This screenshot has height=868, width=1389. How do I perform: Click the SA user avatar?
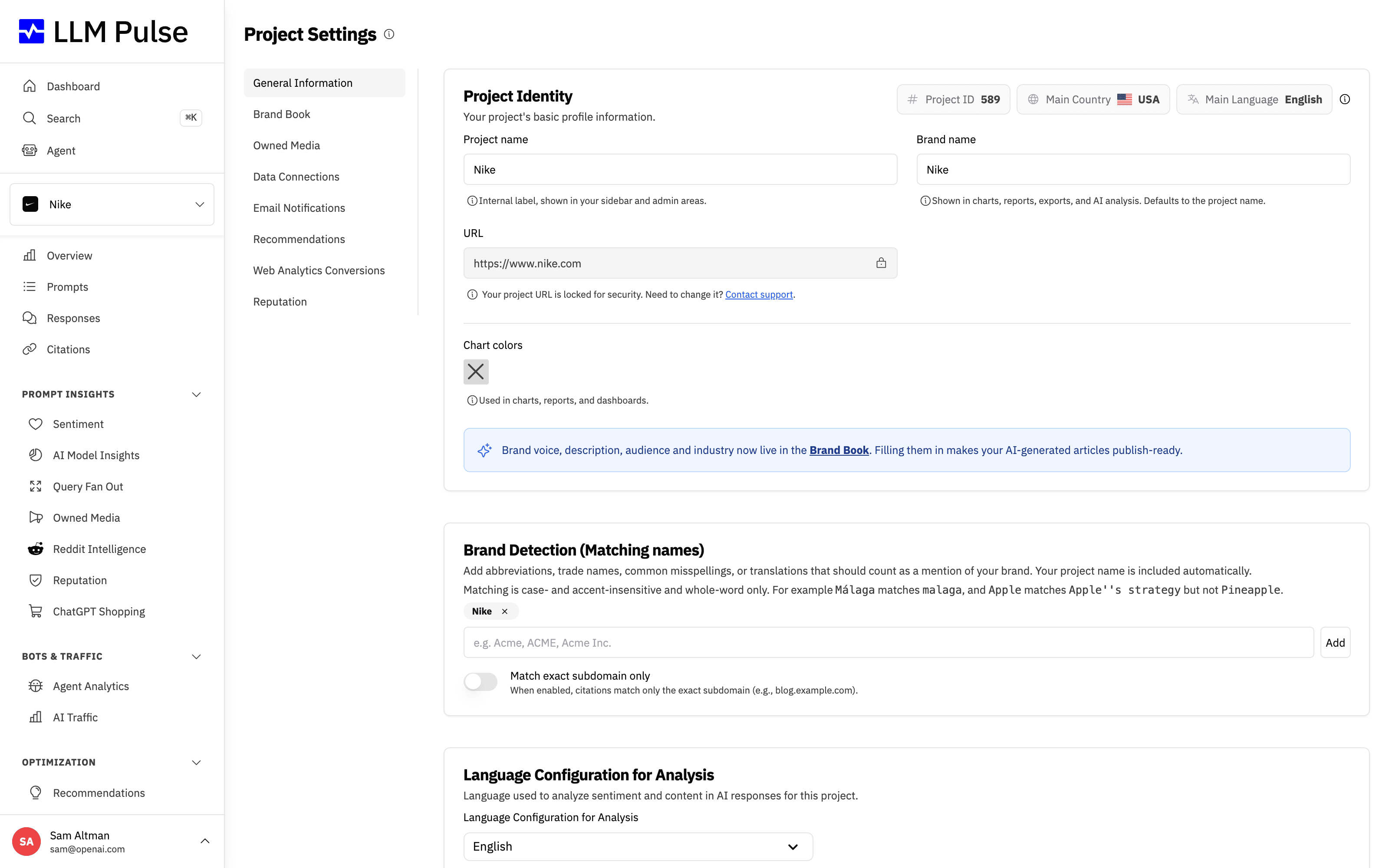pos(26,842)
